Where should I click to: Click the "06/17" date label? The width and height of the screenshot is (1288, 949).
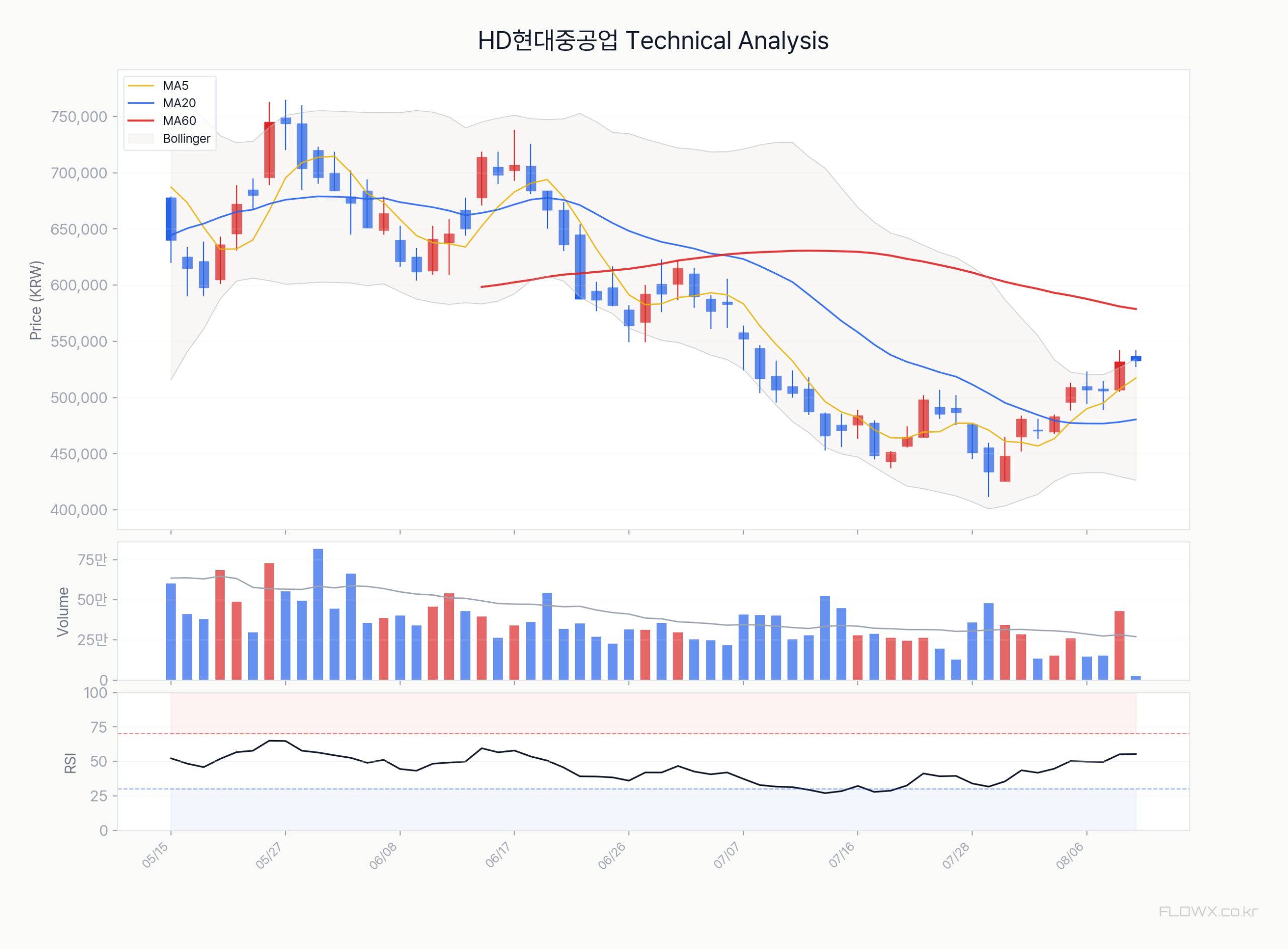point(499,855)
